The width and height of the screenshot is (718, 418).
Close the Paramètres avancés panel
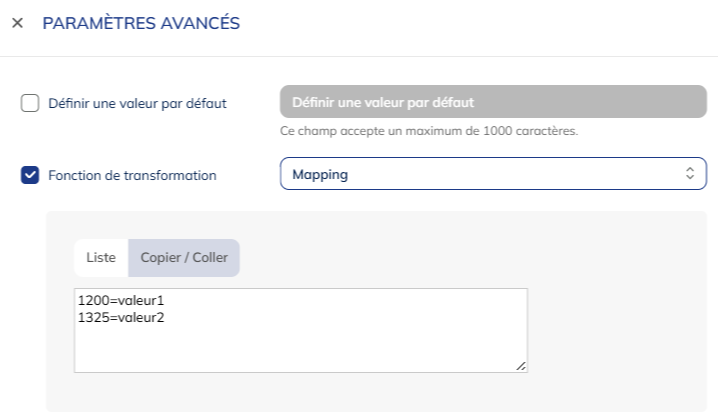pos(17,22)
